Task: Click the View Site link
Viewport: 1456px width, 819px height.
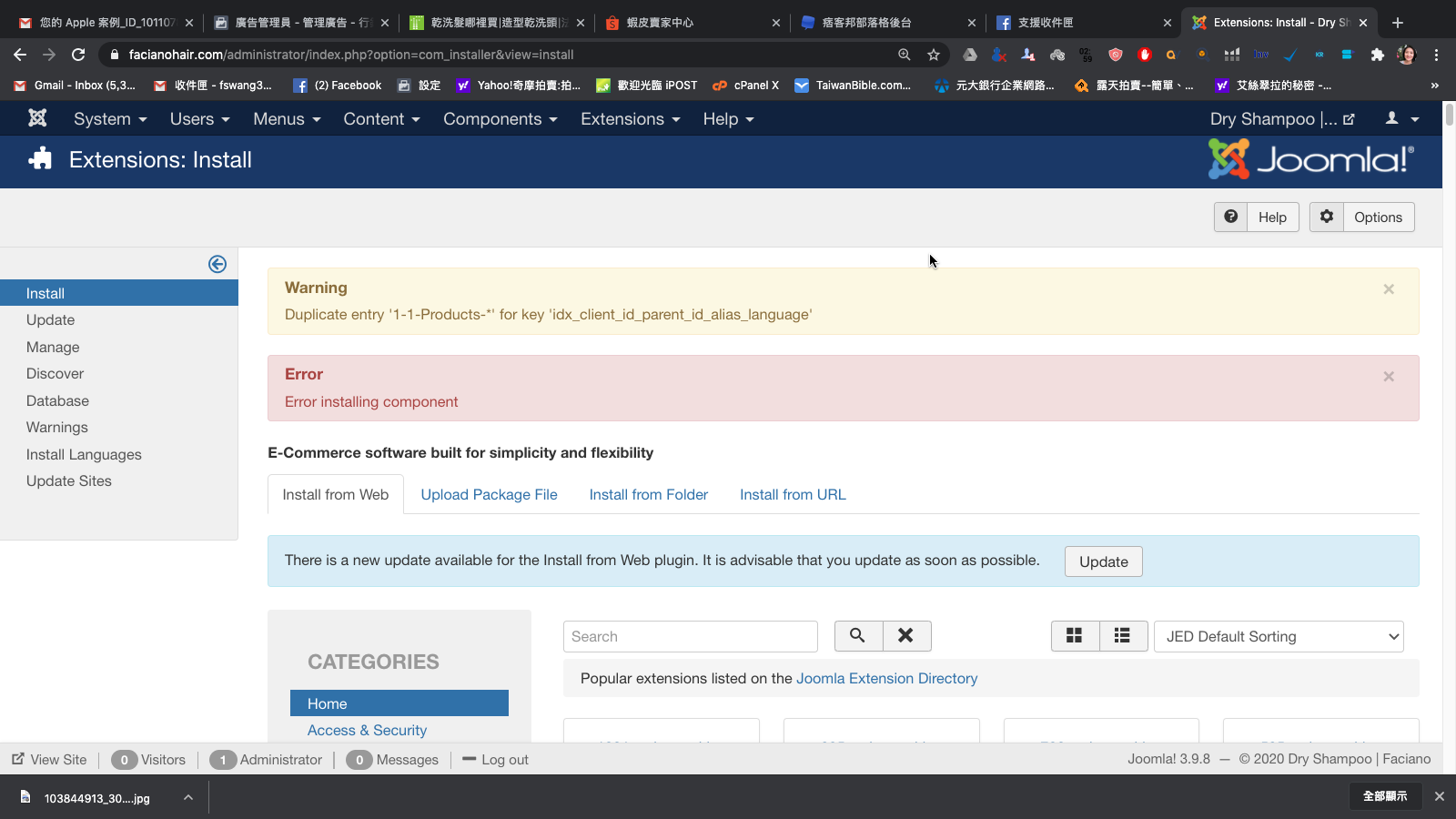Action: 49,760
